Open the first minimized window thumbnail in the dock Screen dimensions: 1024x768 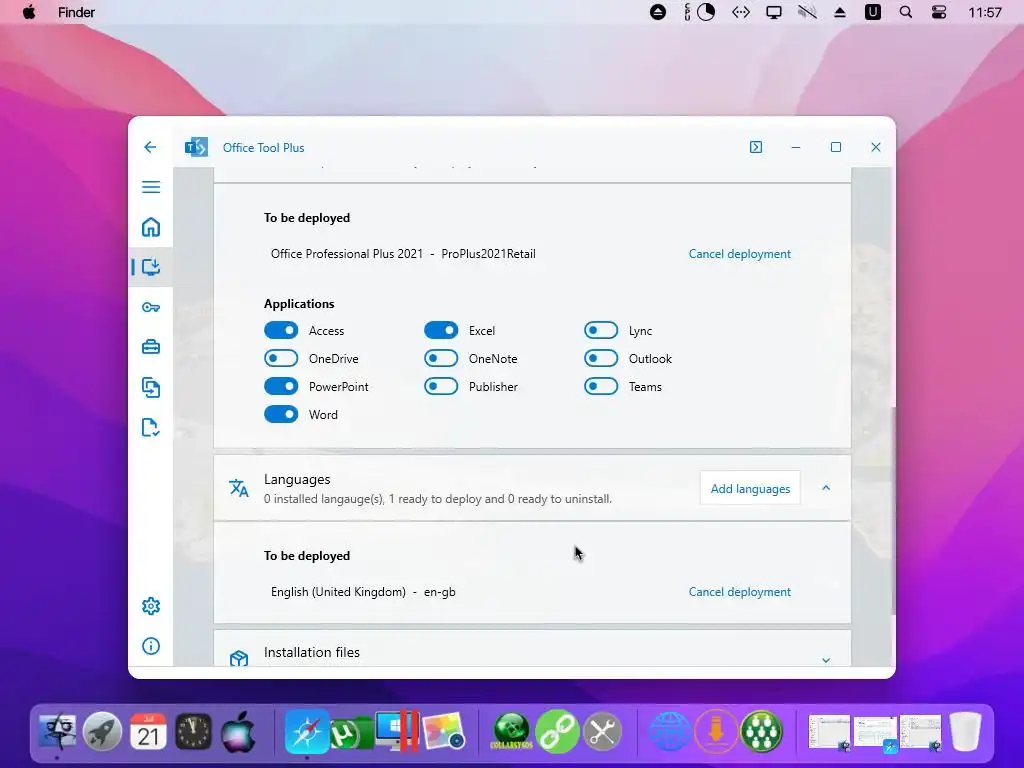point(829,732)
